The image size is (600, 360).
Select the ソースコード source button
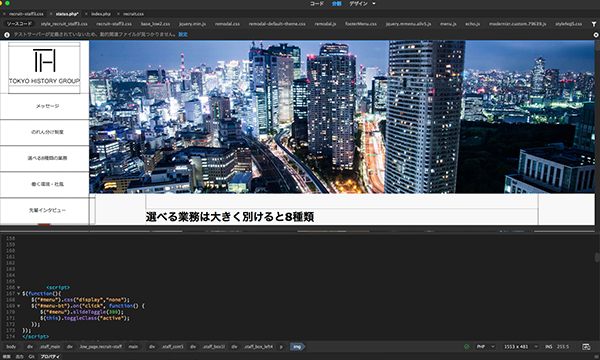[x=19, y=24]
